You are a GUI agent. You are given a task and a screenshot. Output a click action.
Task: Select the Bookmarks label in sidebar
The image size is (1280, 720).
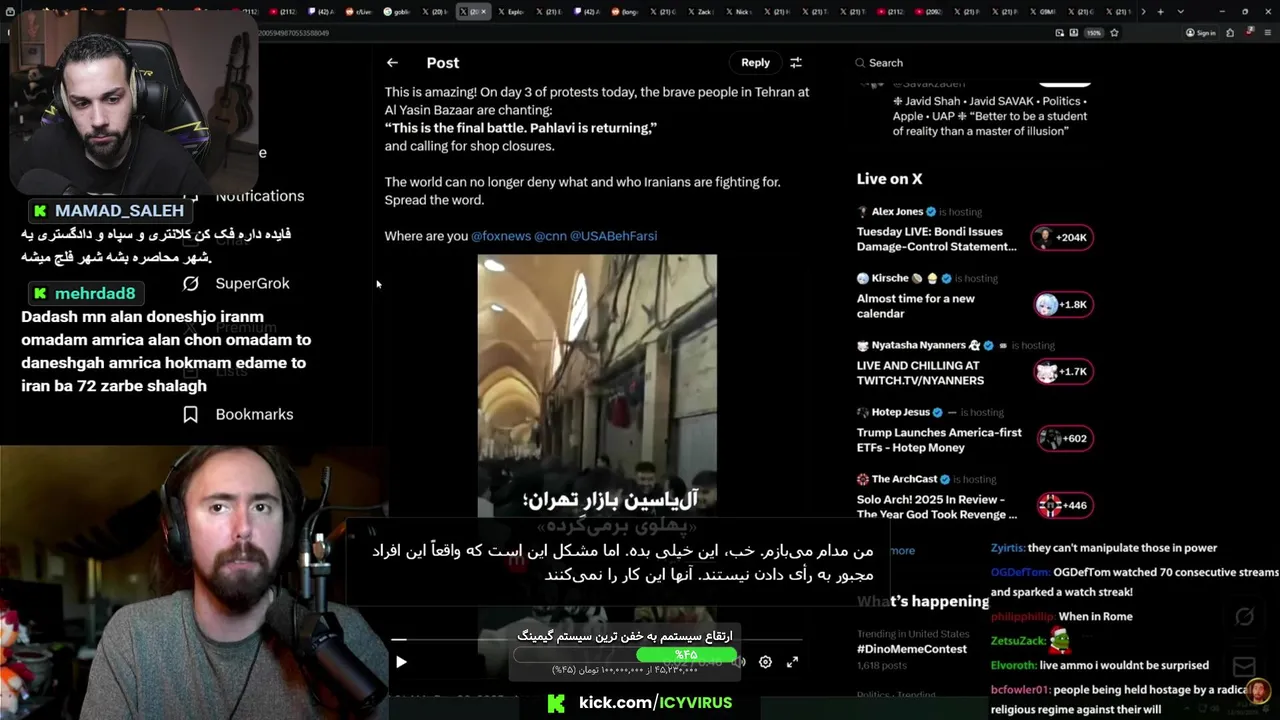tap(254, 414)
